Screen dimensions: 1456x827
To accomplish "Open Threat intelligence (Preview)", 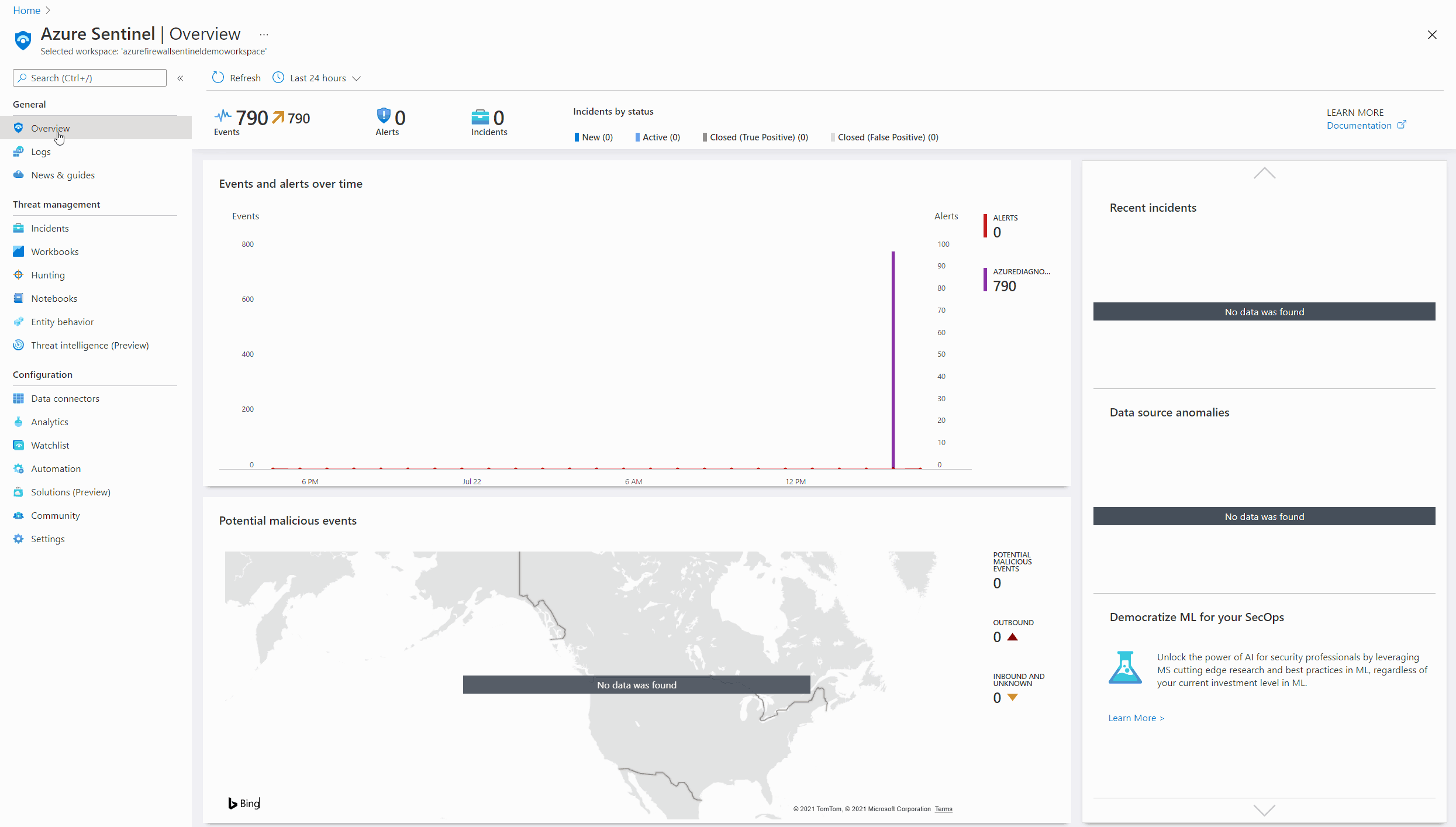I will (x=89, y=345).
